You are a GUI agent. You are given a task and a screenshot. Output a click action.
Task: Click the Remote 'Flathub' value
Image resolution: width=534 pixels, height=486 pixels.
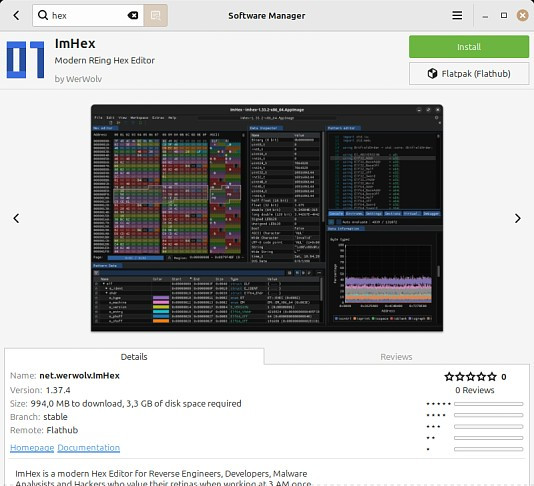(x=62, y=430)
